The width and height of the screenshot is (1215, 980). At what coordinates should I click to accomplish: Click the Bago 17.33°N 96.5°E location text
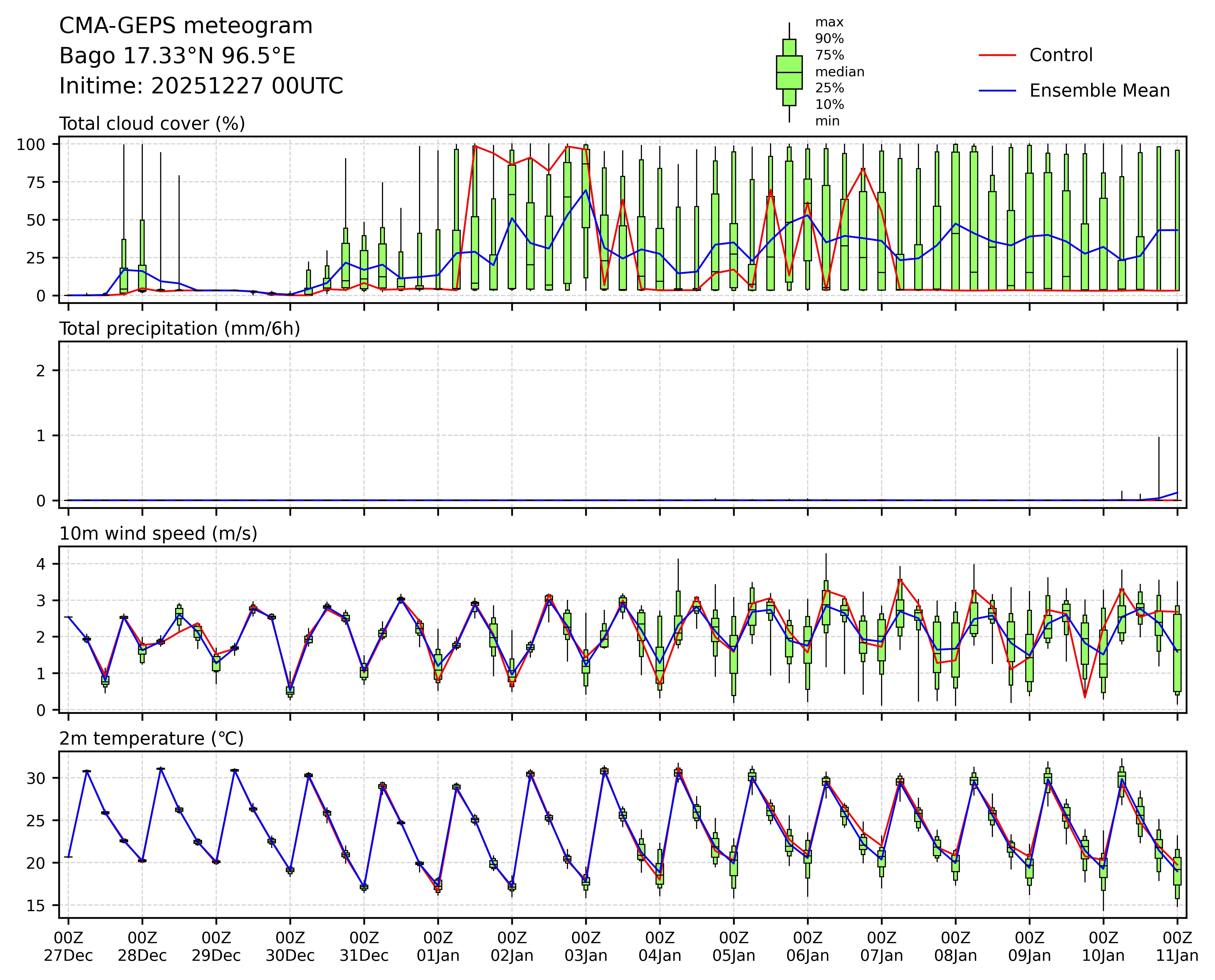tap(177, 56)
